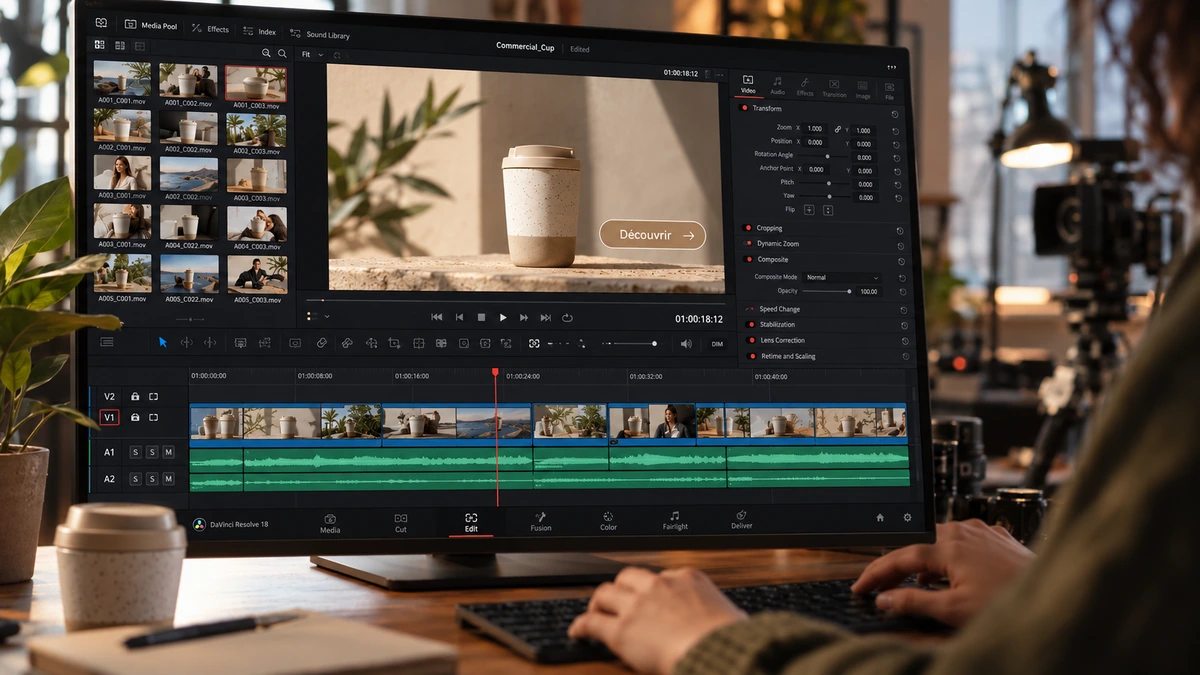Disable the Transform section toggle
This screenshot has height=675, width=1200.
(x=744, y=108)
